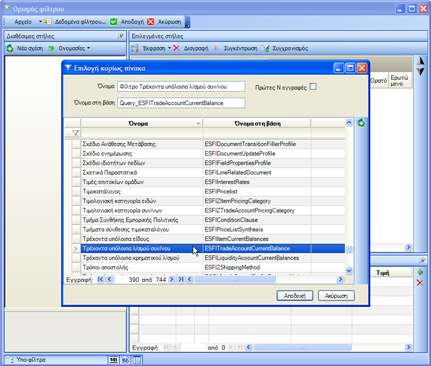Select row Σχέδιο ιδιοτήτων πεδίων
Viewport: 431px width, 366px height.
[208, 163]
